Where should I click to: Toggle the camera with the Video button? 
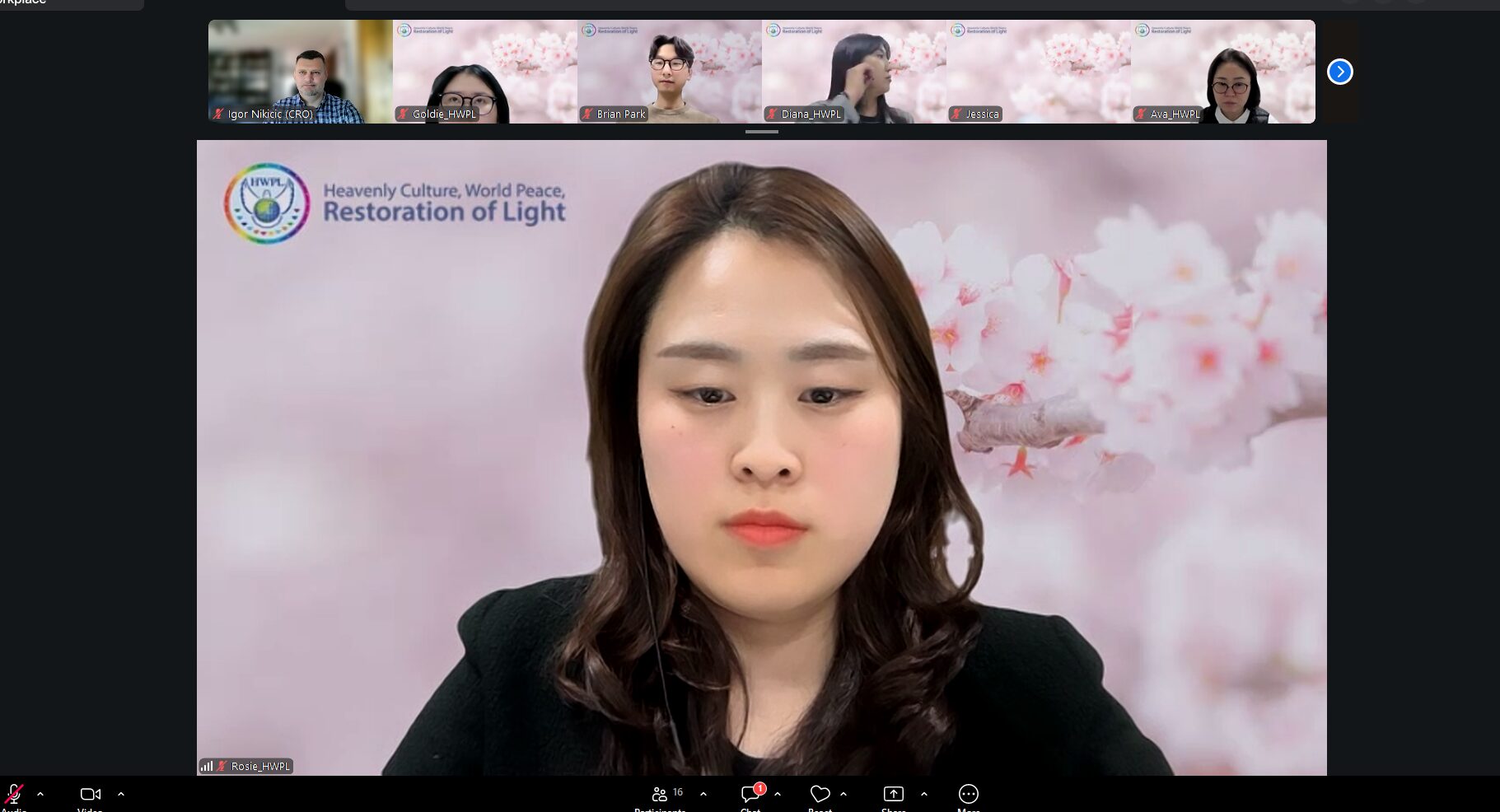(90, 795)
